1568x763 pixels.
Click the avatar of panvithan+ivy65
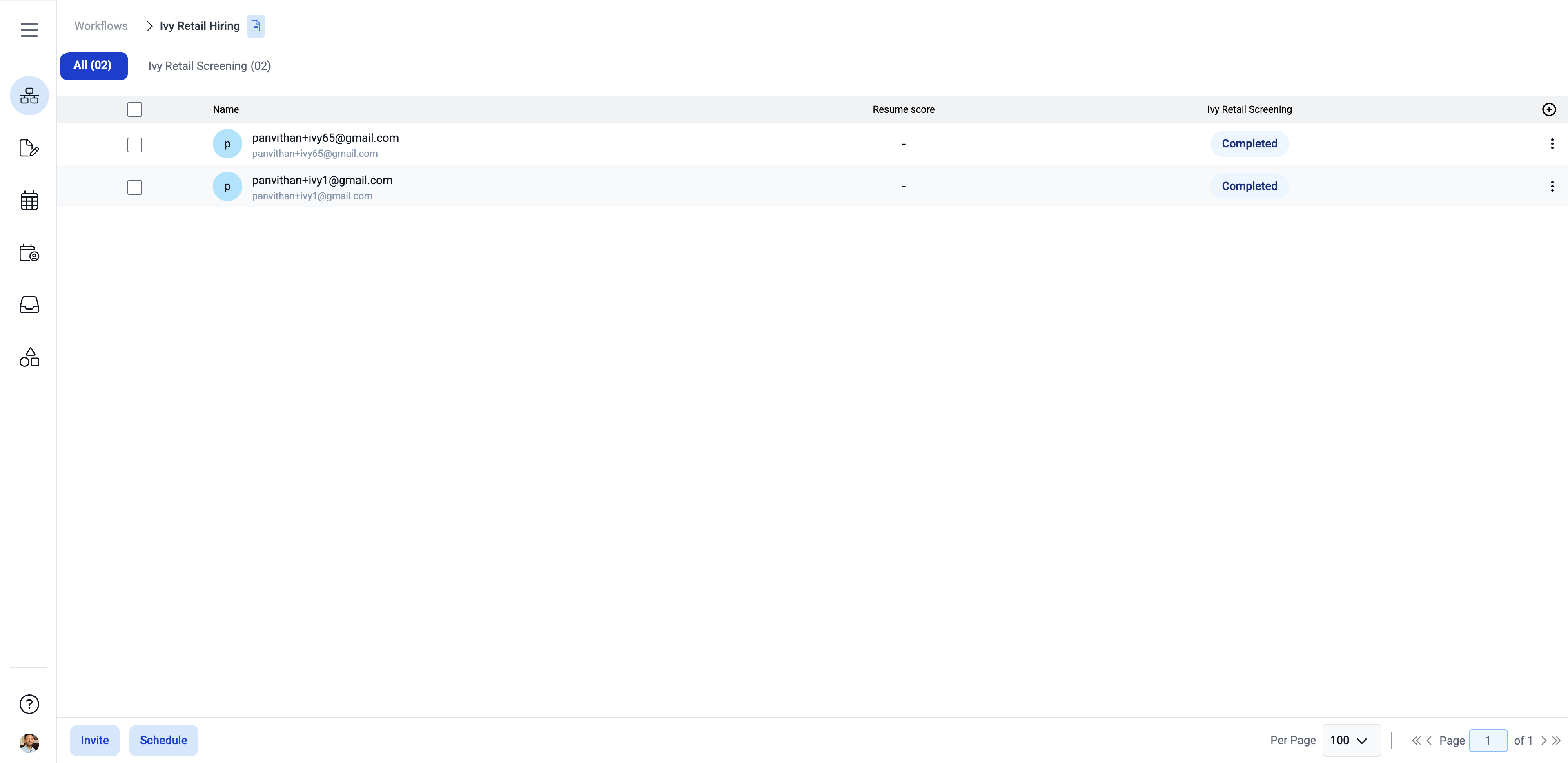point(227,144)
